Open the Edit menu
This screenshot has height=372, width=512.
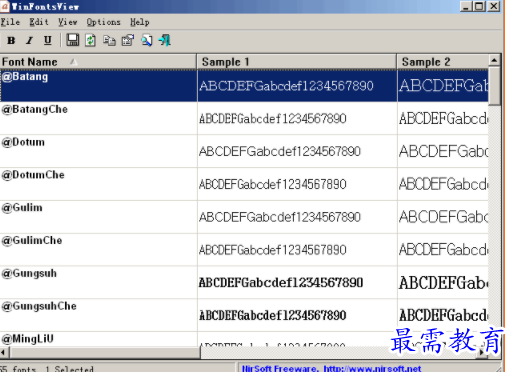pos(39,22)
